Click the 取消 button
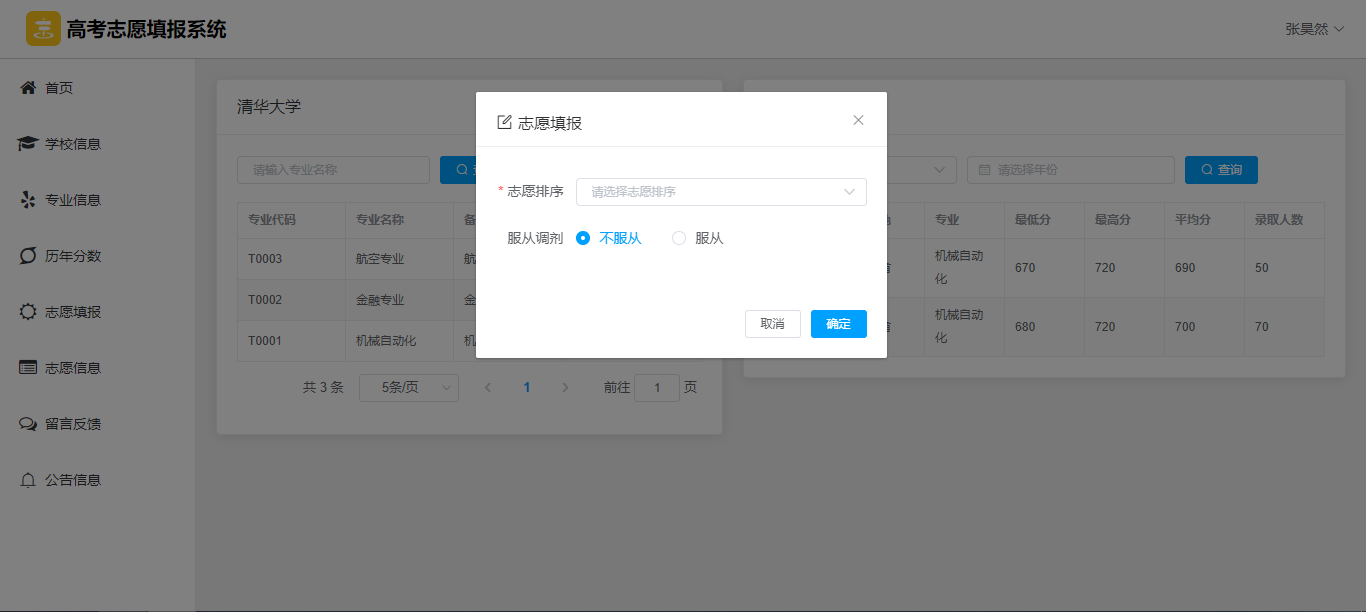 click(x=772, y=324)
